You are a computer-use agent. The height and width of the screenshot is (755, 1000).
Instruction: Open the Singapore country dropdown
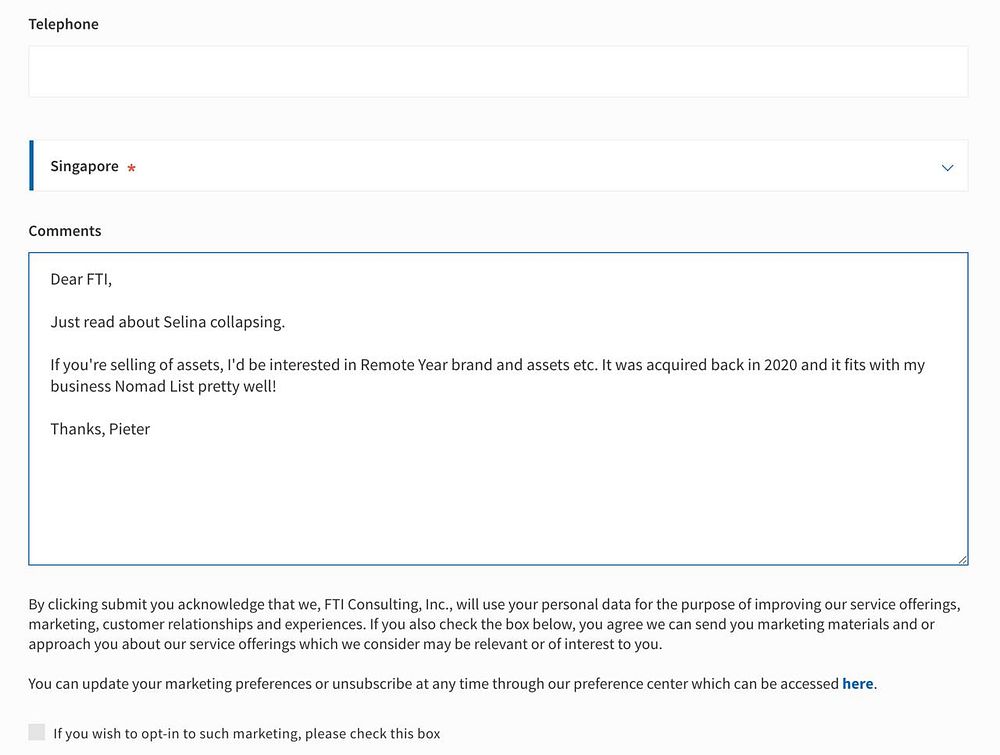pyautogui.click(x=498, y=166)
